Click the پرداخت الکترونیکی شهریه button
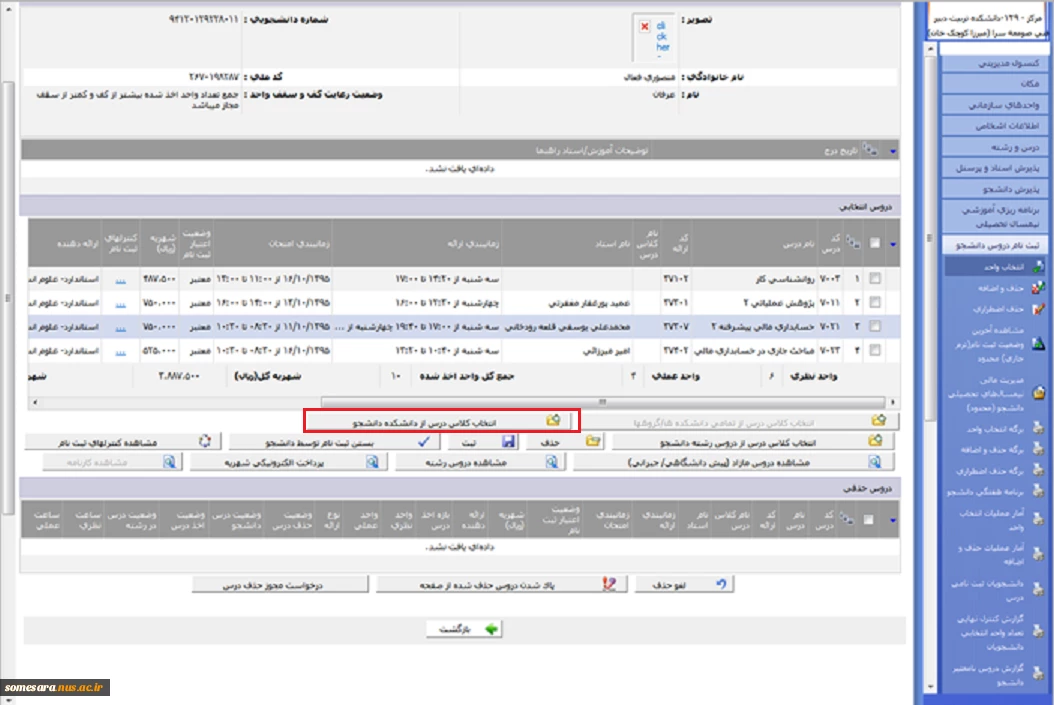 288,462
